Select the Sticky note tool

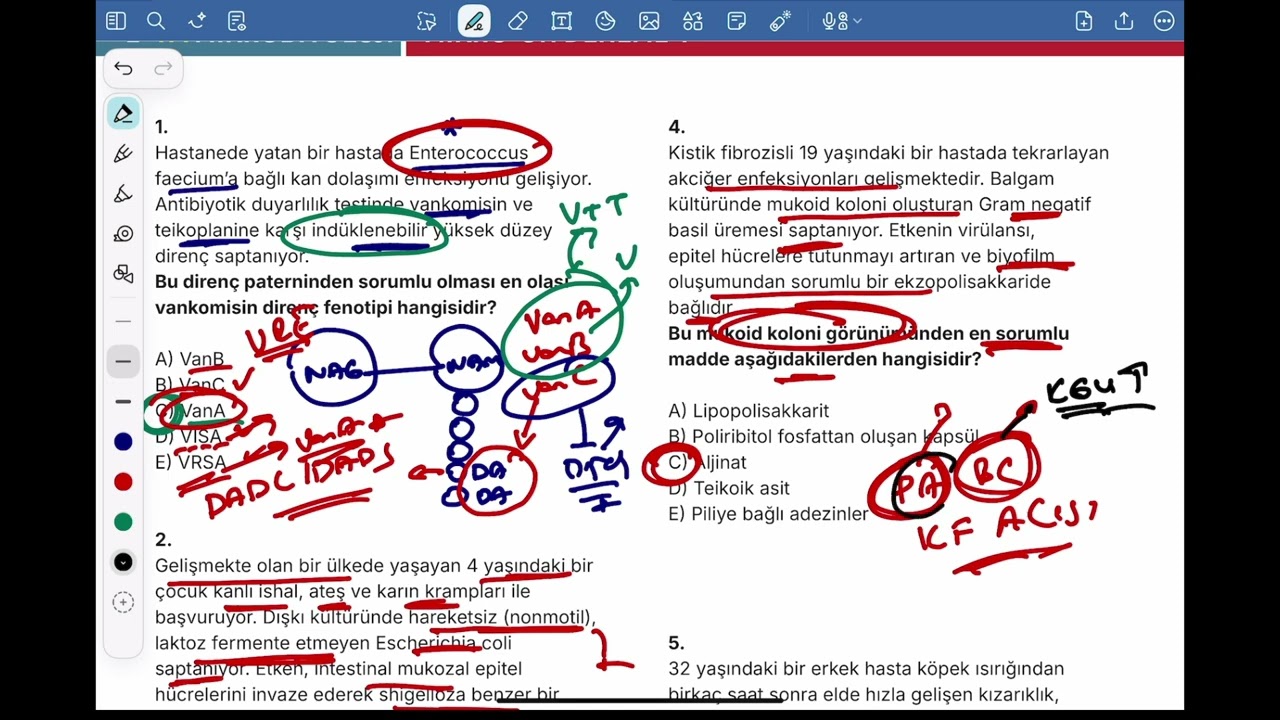pyautogui.click(x=737, y=20)
